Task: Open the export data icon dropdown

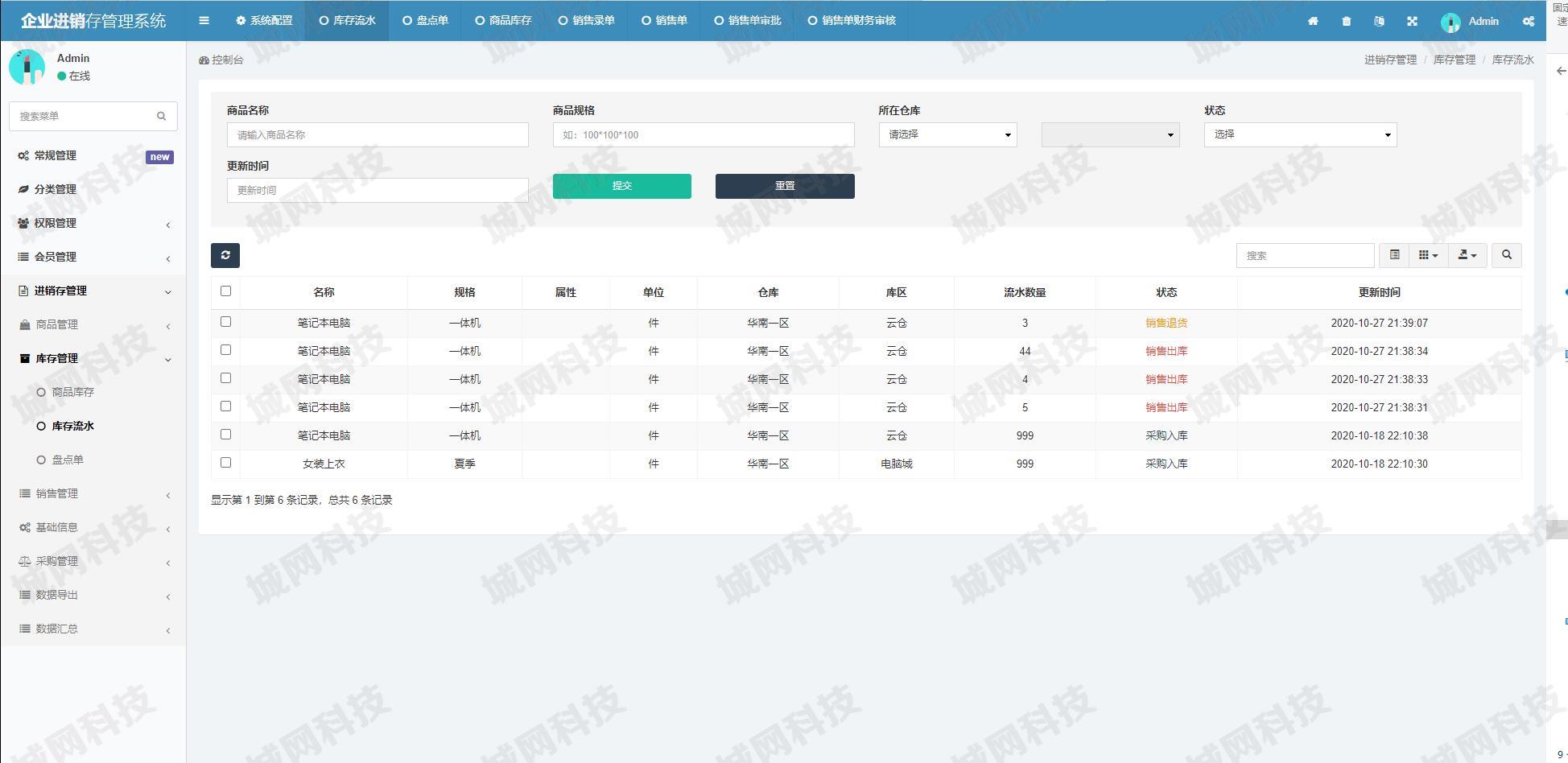Action: click(1467, 255)
